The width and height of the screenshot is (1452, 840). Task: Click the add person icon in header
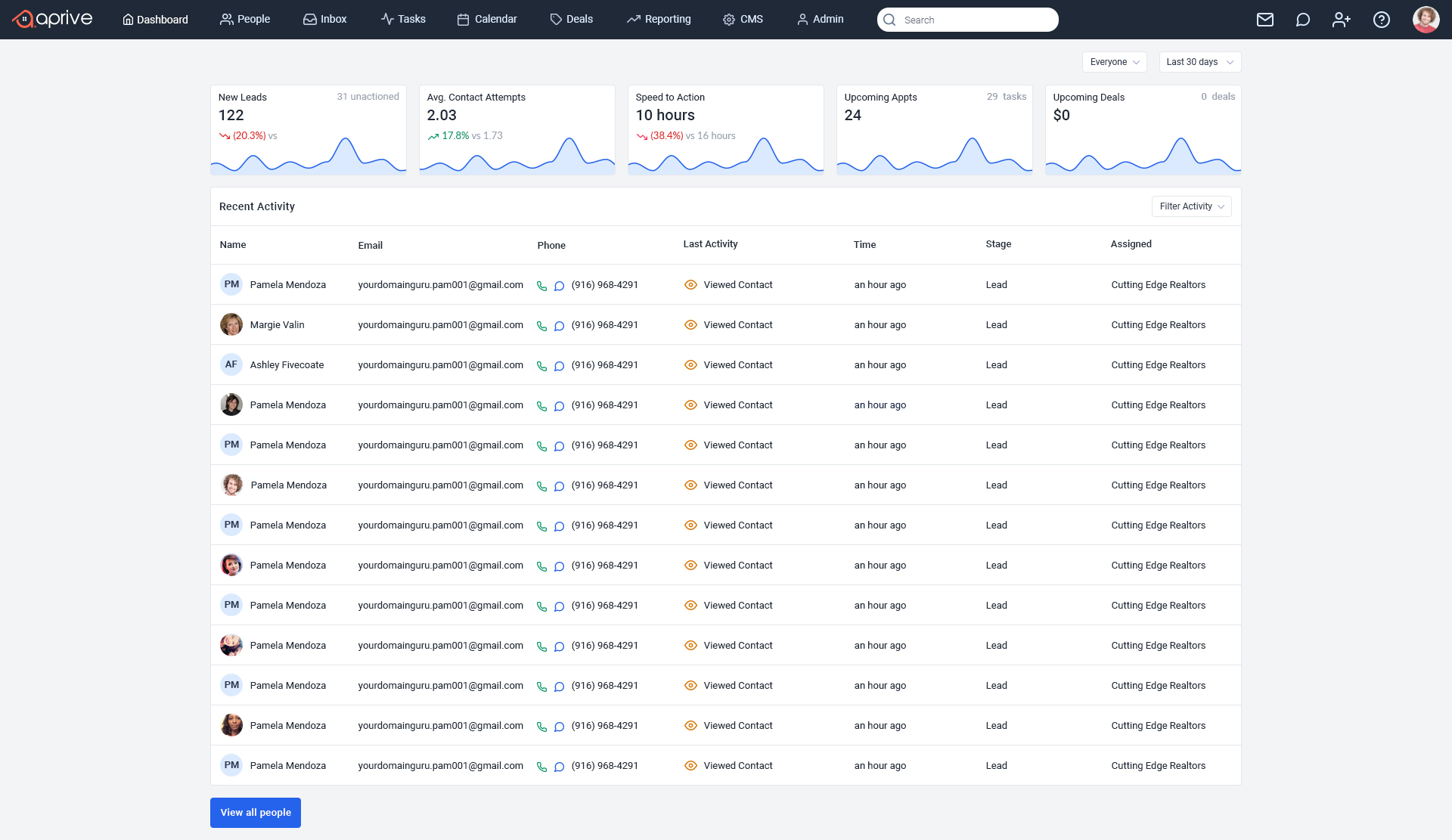click(x=1341, y=20)
